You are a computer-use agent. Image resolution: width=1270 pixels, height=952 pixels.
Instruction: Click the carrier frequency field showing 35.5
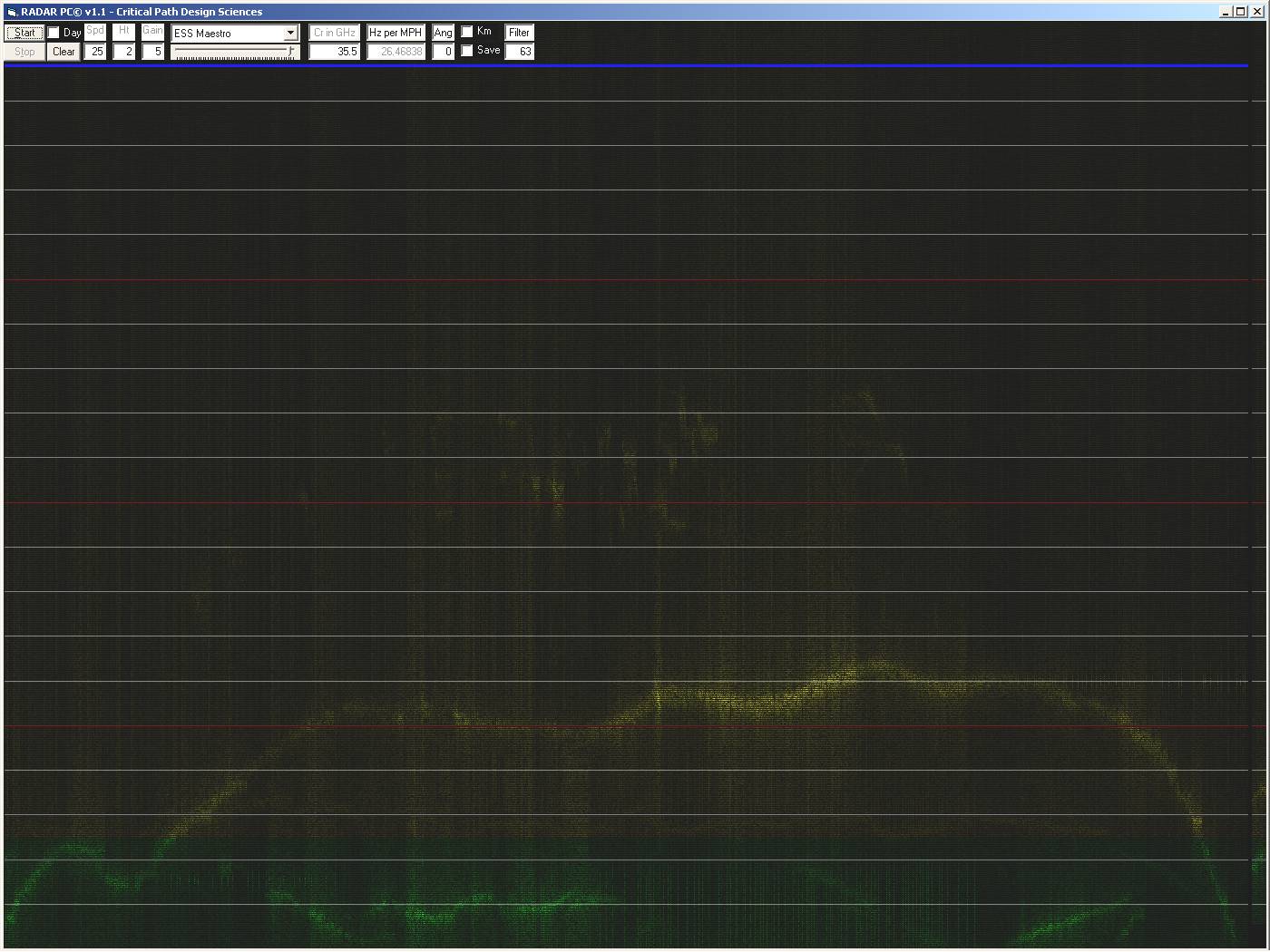(x=335, y=52)
